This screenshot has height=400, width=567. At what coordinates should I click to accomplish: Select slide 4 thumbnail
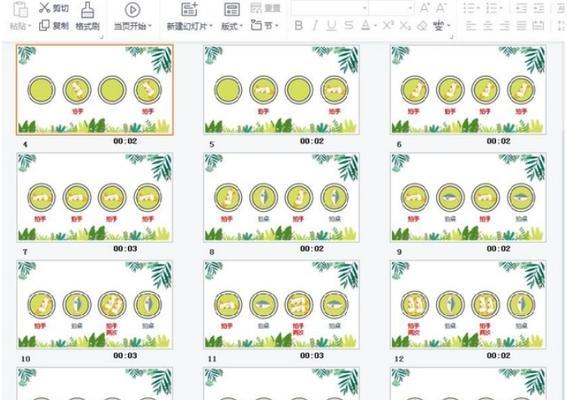(95, 90)
